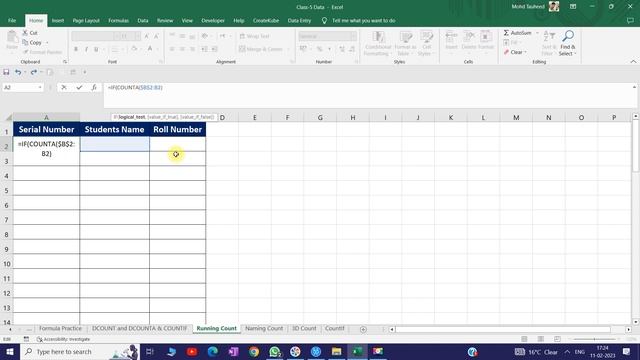640x360 pixels.
Task: Switch to Naming Count sheet tab
Action: [264, 329]
